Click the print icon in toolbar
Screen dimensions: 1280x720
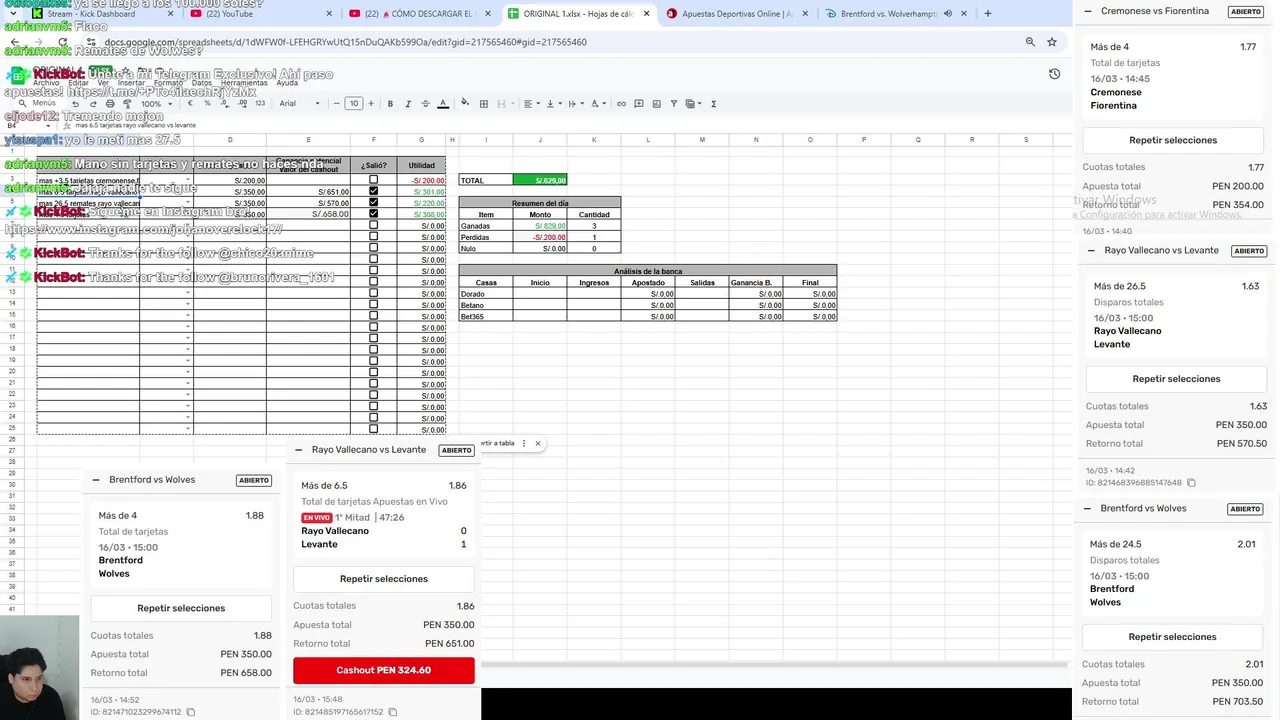[110, 104]
